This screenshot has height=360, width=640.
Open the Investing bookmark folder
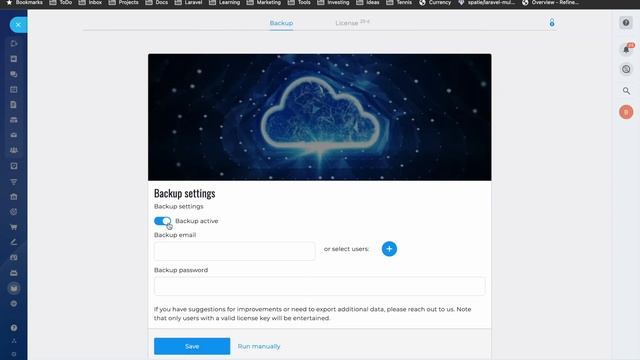333,2
